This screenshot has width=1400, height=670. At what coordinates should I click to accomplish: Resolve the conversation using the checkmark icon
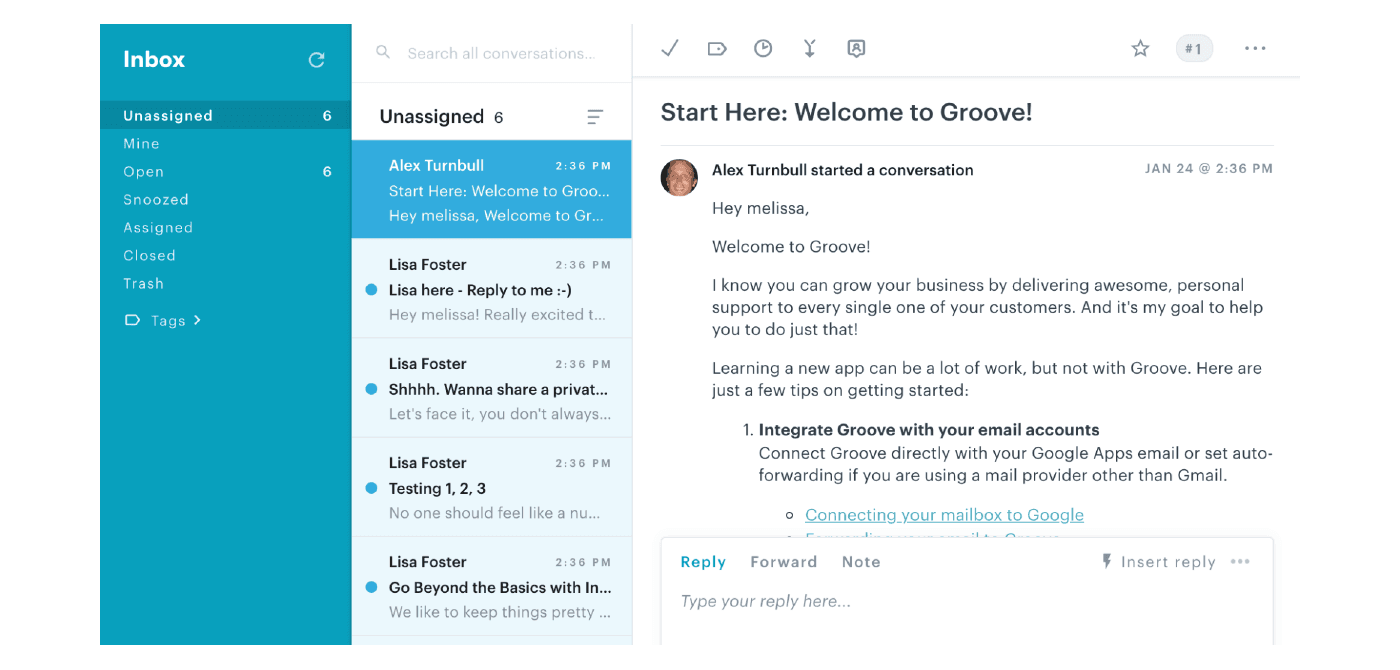(x=669, y=47)
